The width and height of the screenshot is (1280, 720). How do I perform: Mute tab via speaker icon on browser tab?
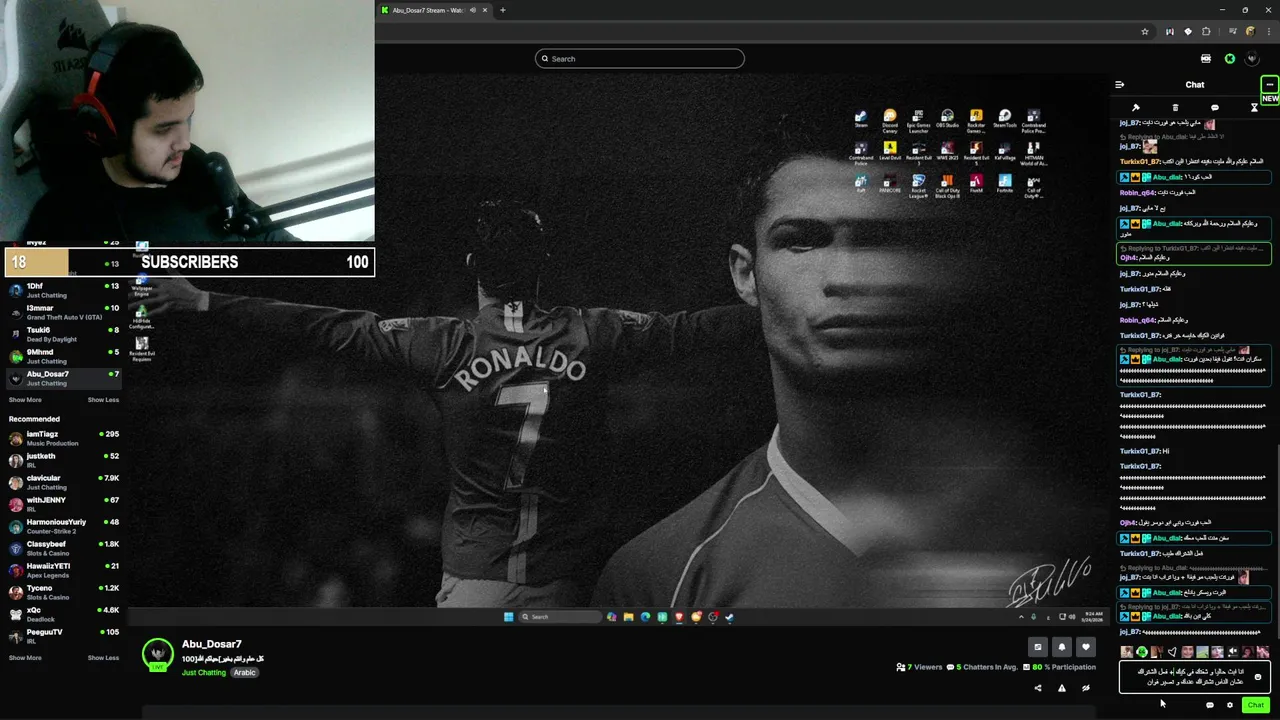pos(473,10)
